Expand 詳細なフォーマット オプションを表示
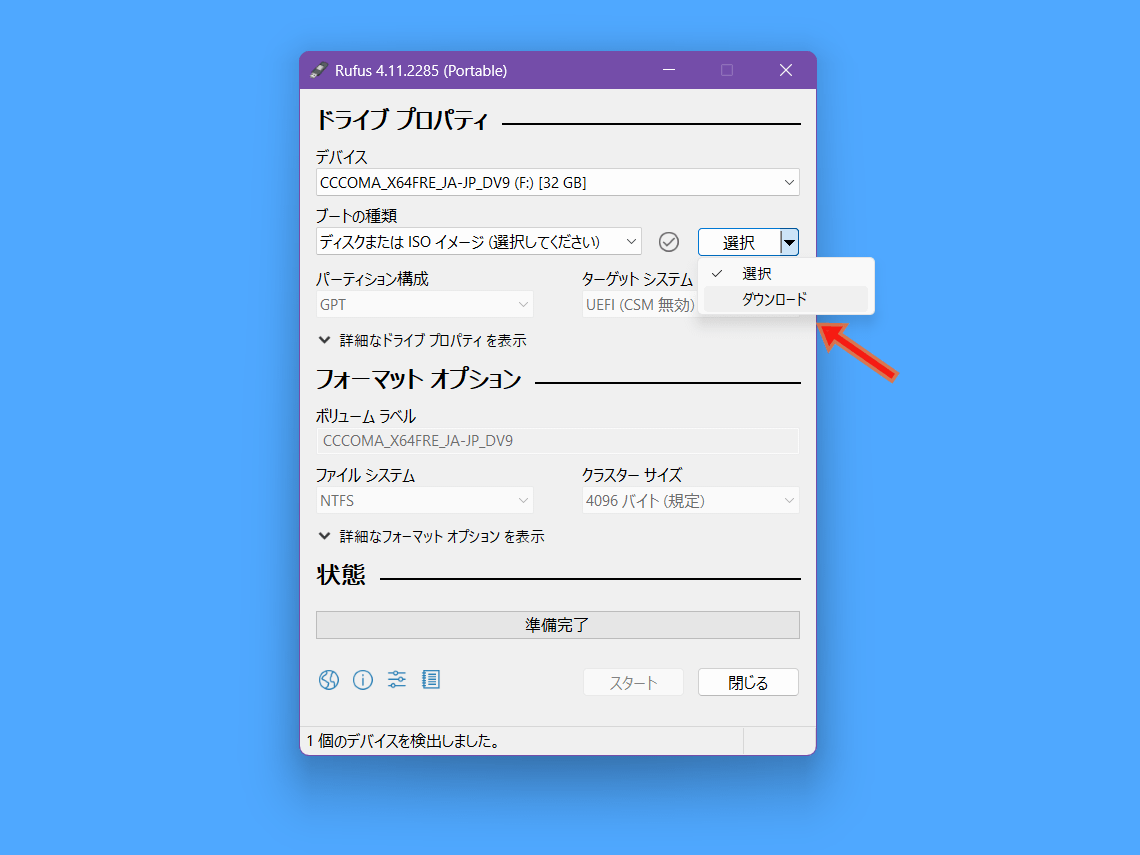Screen dimensions: 1140x855 pyautogui.click(x=431, y=536)
